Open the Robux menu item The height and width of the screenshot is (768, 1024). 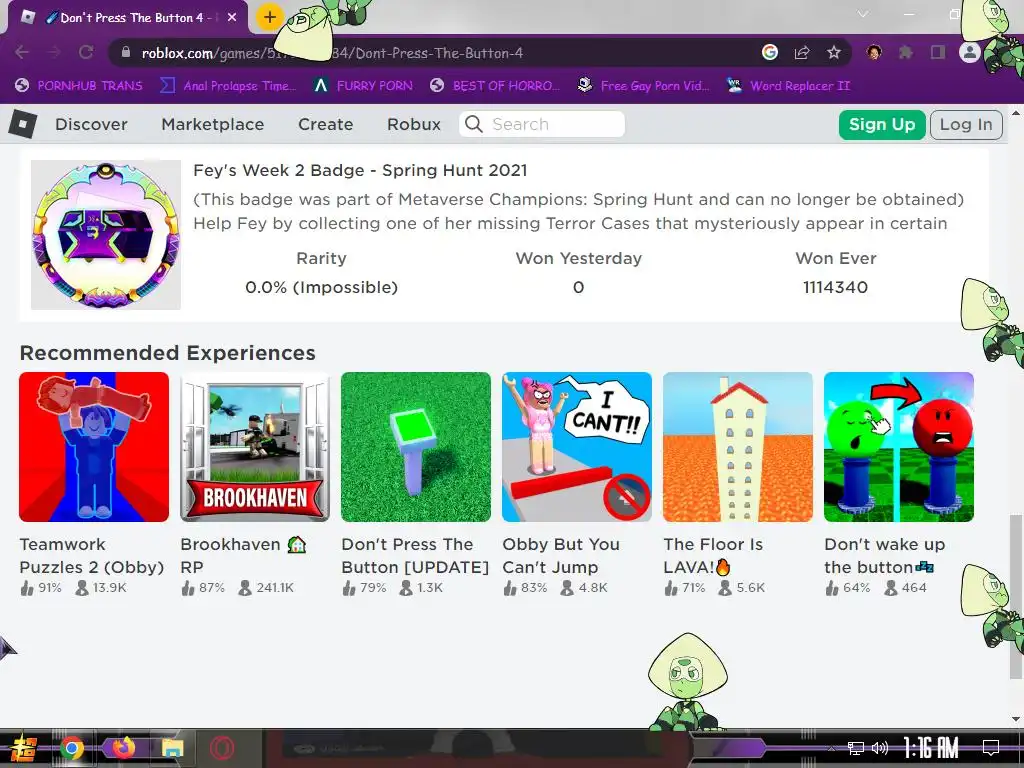pos(413,124)
